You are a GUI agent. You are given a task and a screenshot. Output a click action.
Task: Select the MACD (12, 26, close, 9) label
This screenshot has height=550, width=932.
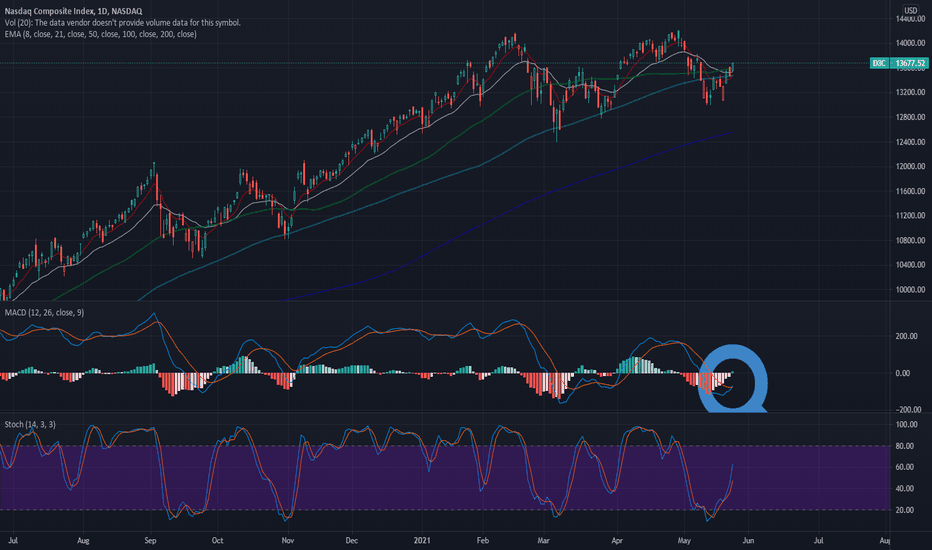[x=45, y=312]
